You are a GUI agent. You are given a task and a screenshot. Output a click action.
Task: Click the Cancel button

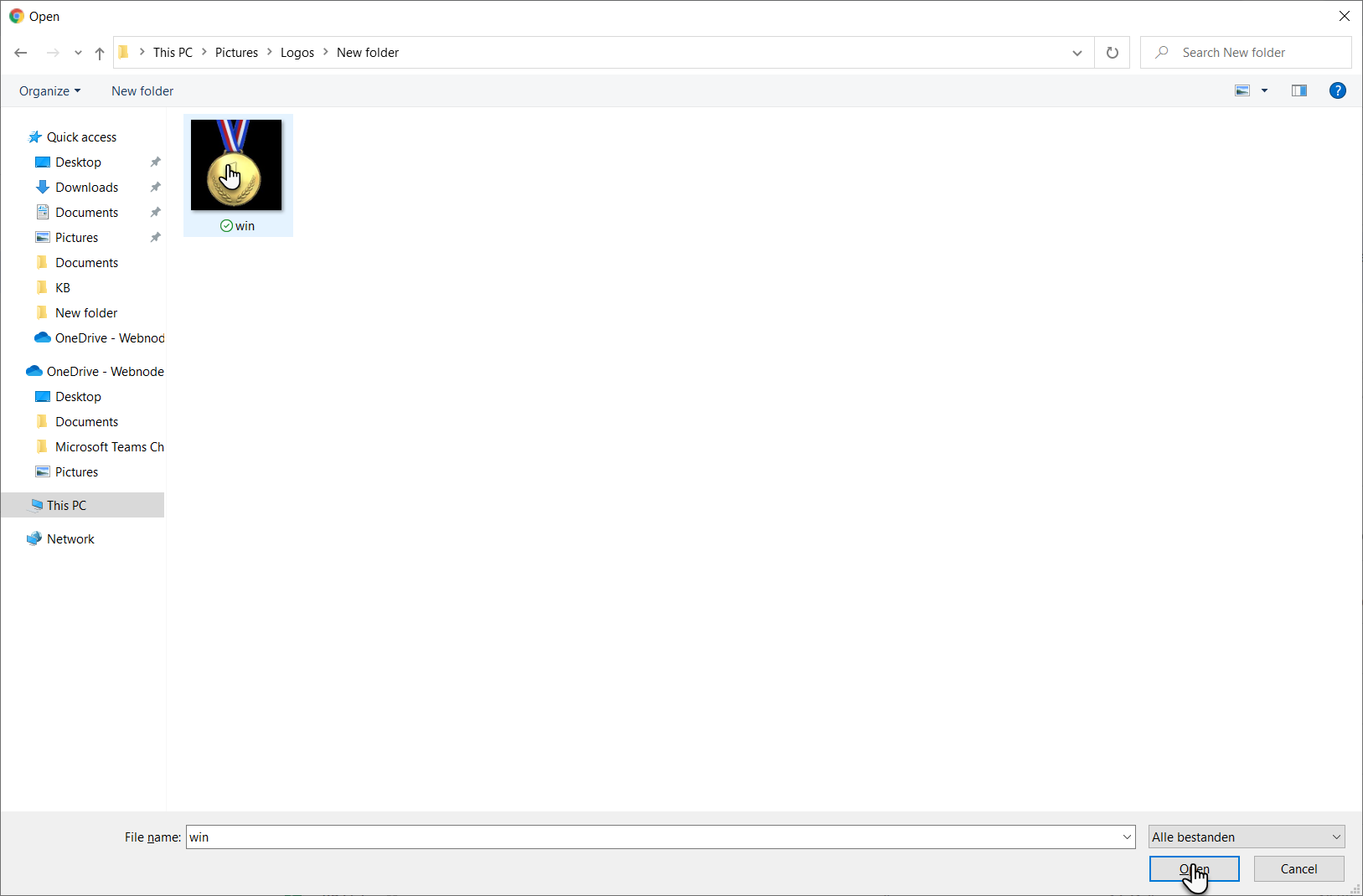(x=1299, y=869)
